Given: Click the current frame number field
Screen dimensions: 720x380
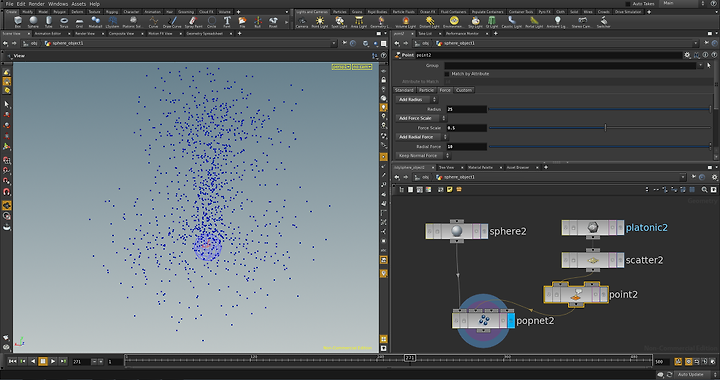Looking at the screenshot, I should point(81,362).
